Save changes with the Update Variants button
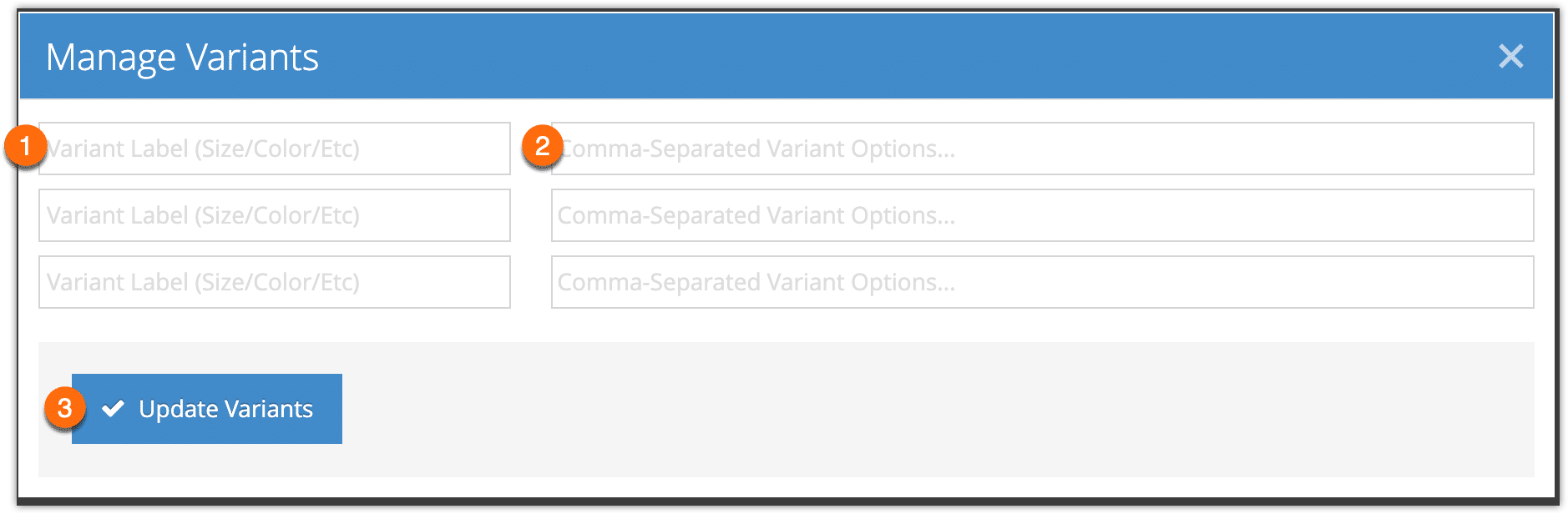The image size is (1568, 514). [x=207, y=409]
